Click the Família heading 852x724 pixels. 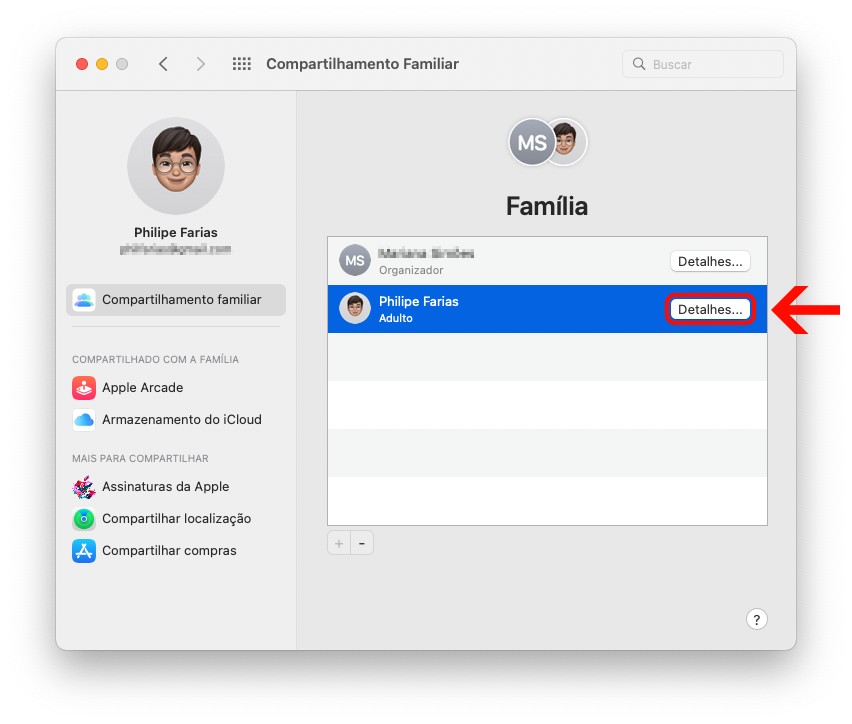(547, 207)
